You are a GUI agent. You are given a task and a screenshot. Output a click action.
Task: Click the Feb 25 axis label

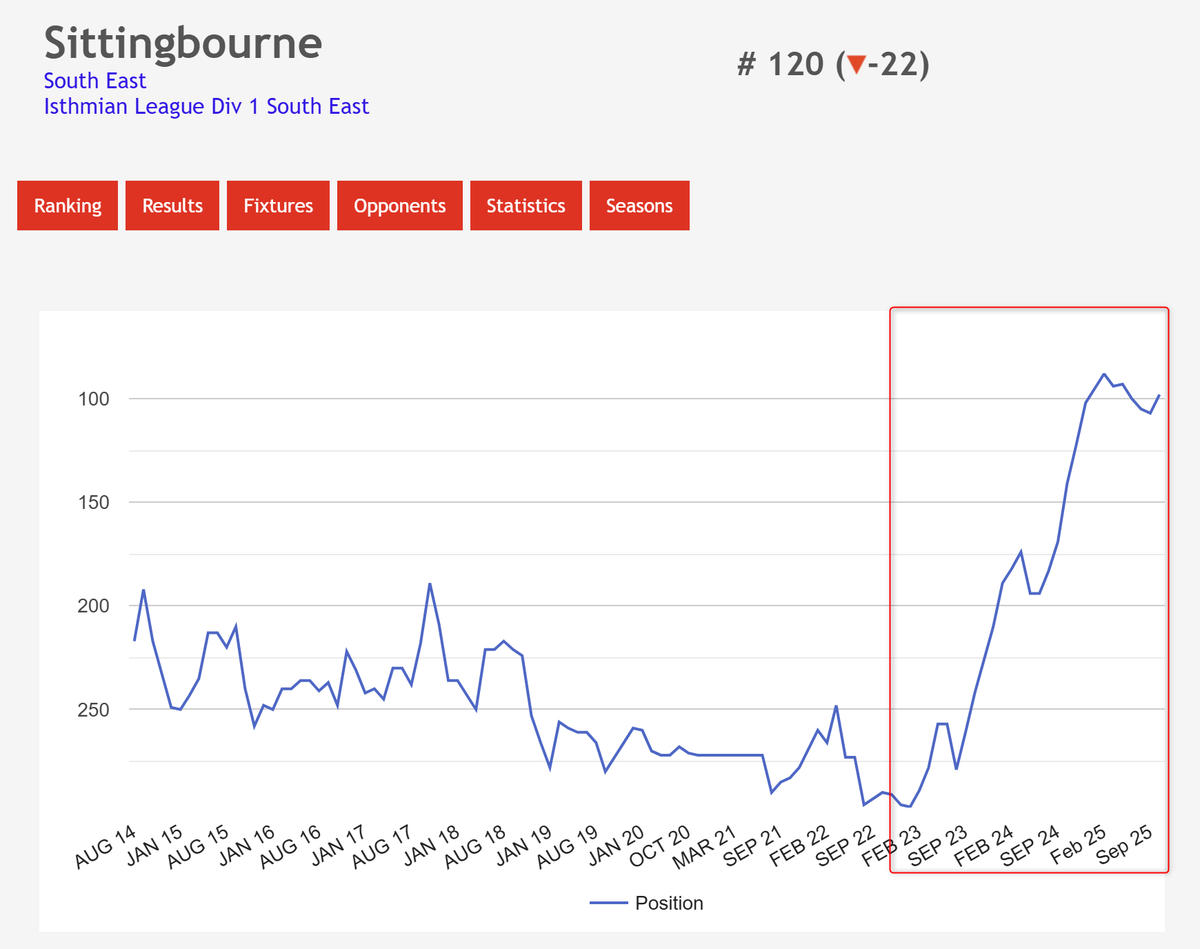tap(1076, 845)
